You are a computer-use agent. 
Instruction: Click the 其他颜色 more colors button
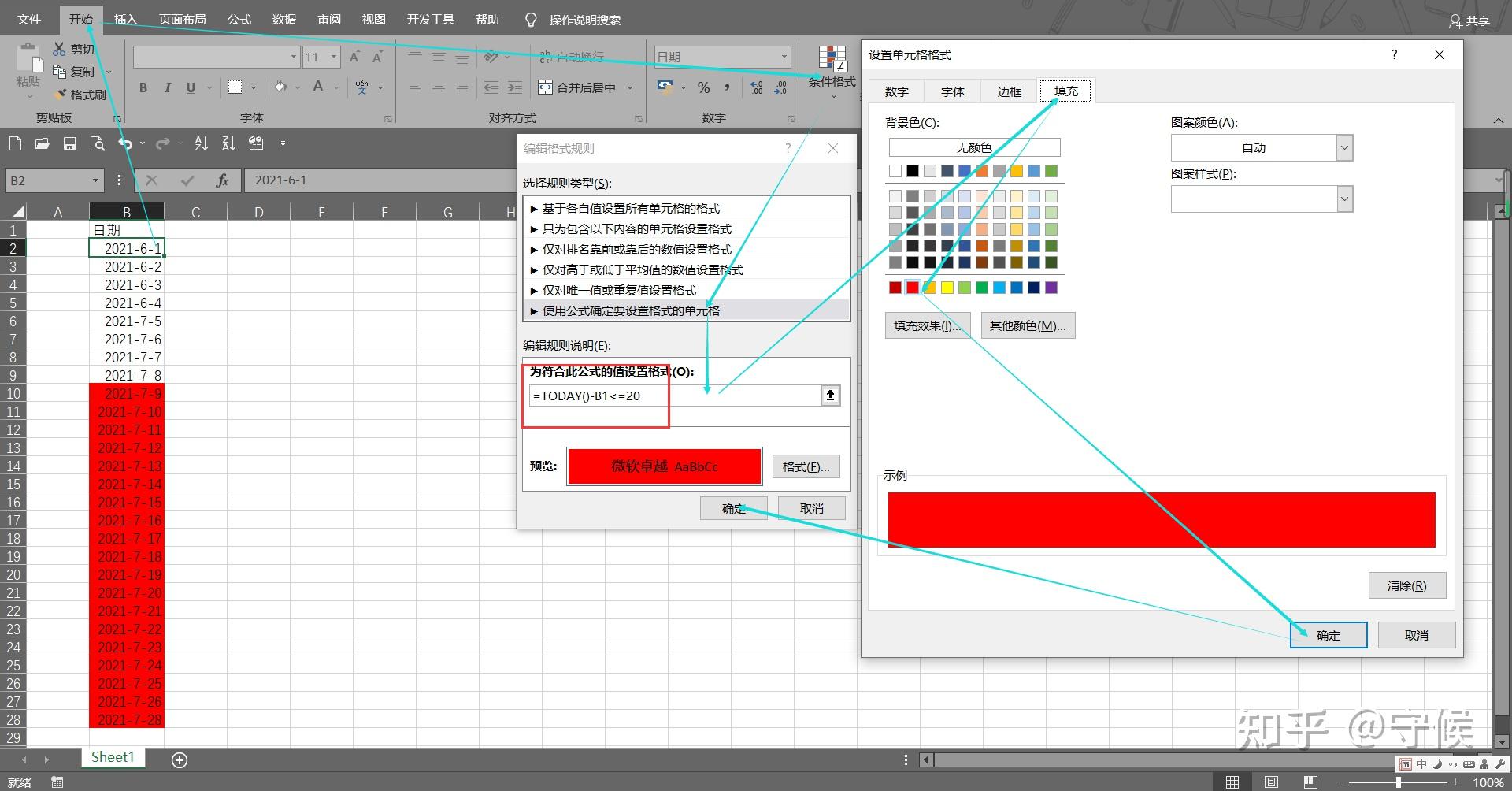(x=1028, y=325)
